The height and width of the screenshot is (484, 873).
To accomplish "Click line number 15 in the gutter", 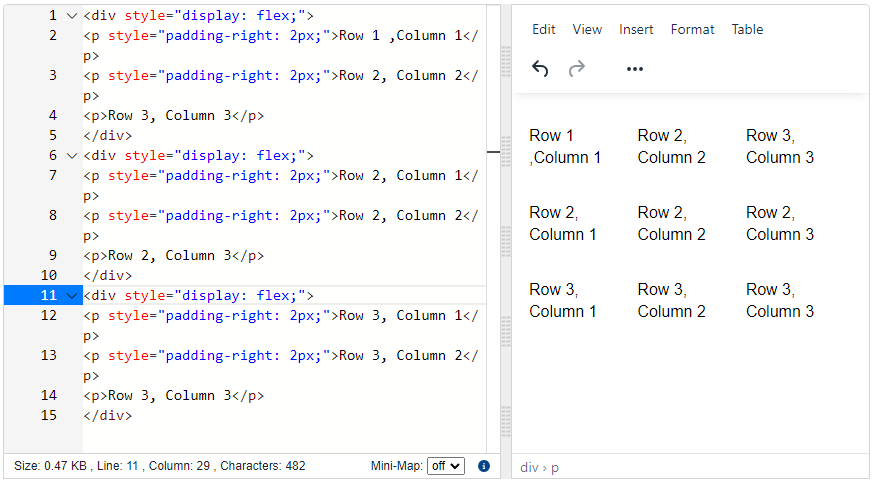I will [48, 415].
